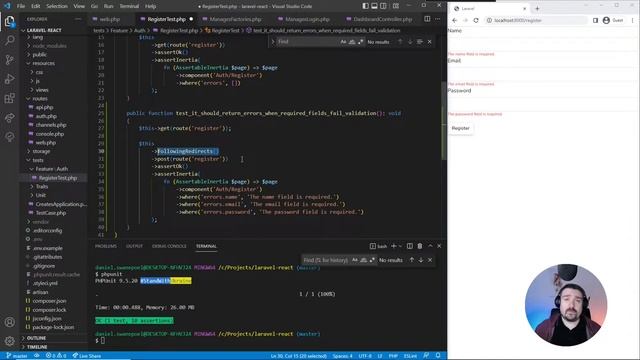The height and width of the screenshot is (360, 640).
Task: Close the terminal Find widget
Action: pyautogui.click(x=430, y=260)
